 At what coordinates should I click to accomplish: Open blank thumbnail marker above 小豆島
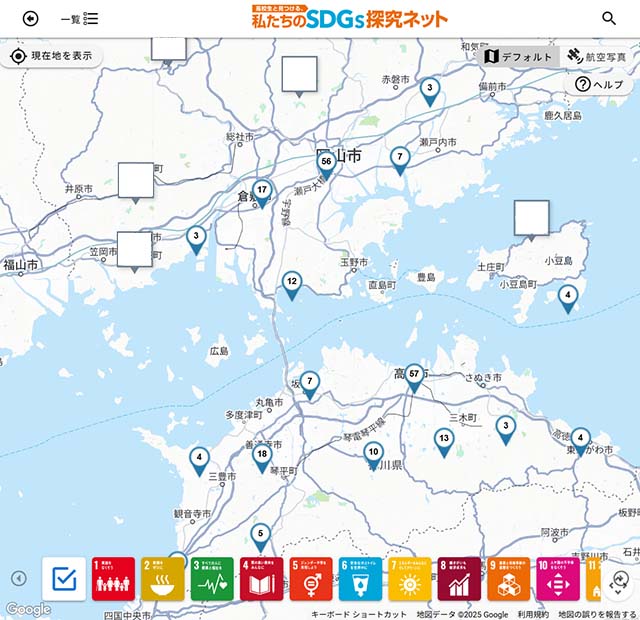(531, 218)
